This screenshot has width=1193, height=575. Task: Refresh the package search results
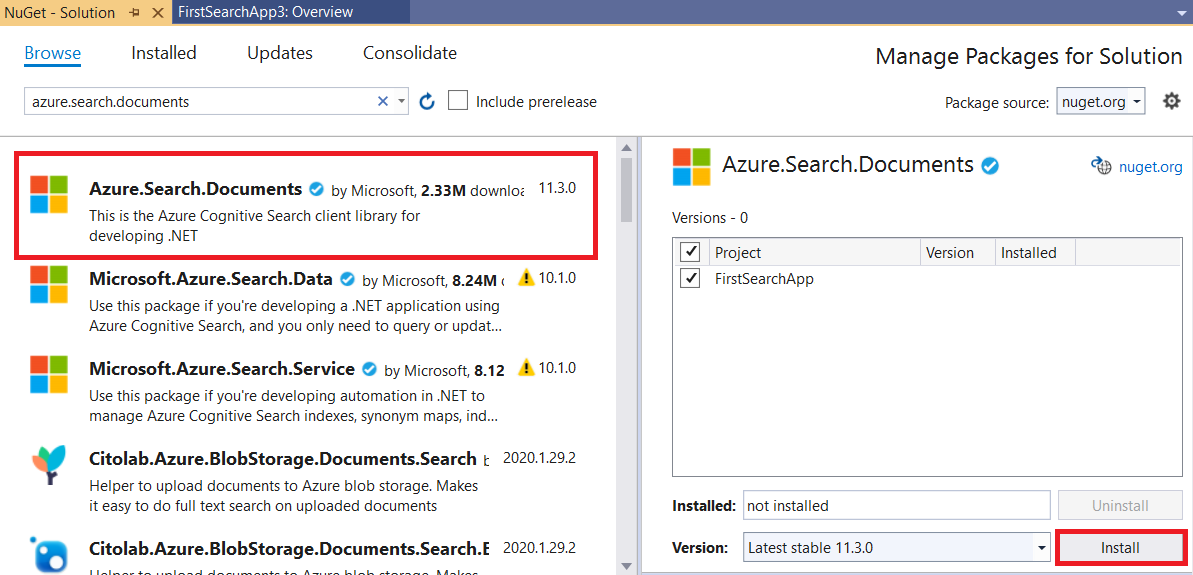(x=427, y=101)
